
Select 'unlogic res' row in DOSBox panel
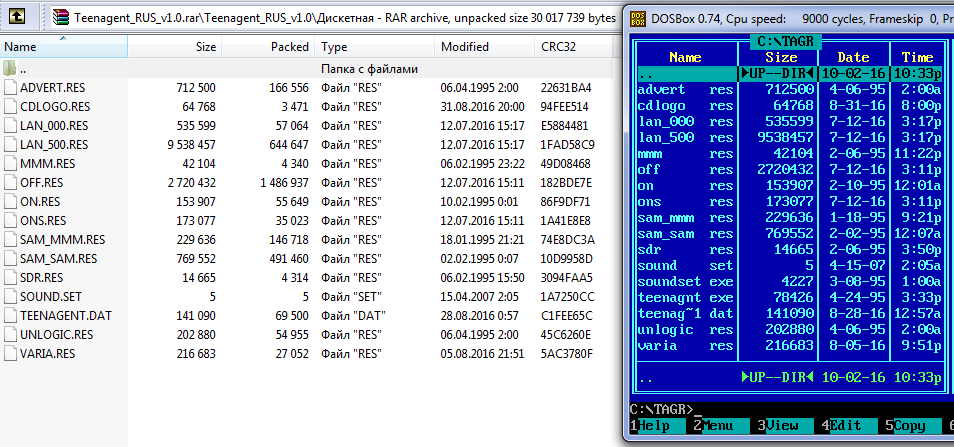[x=790, y=330]
